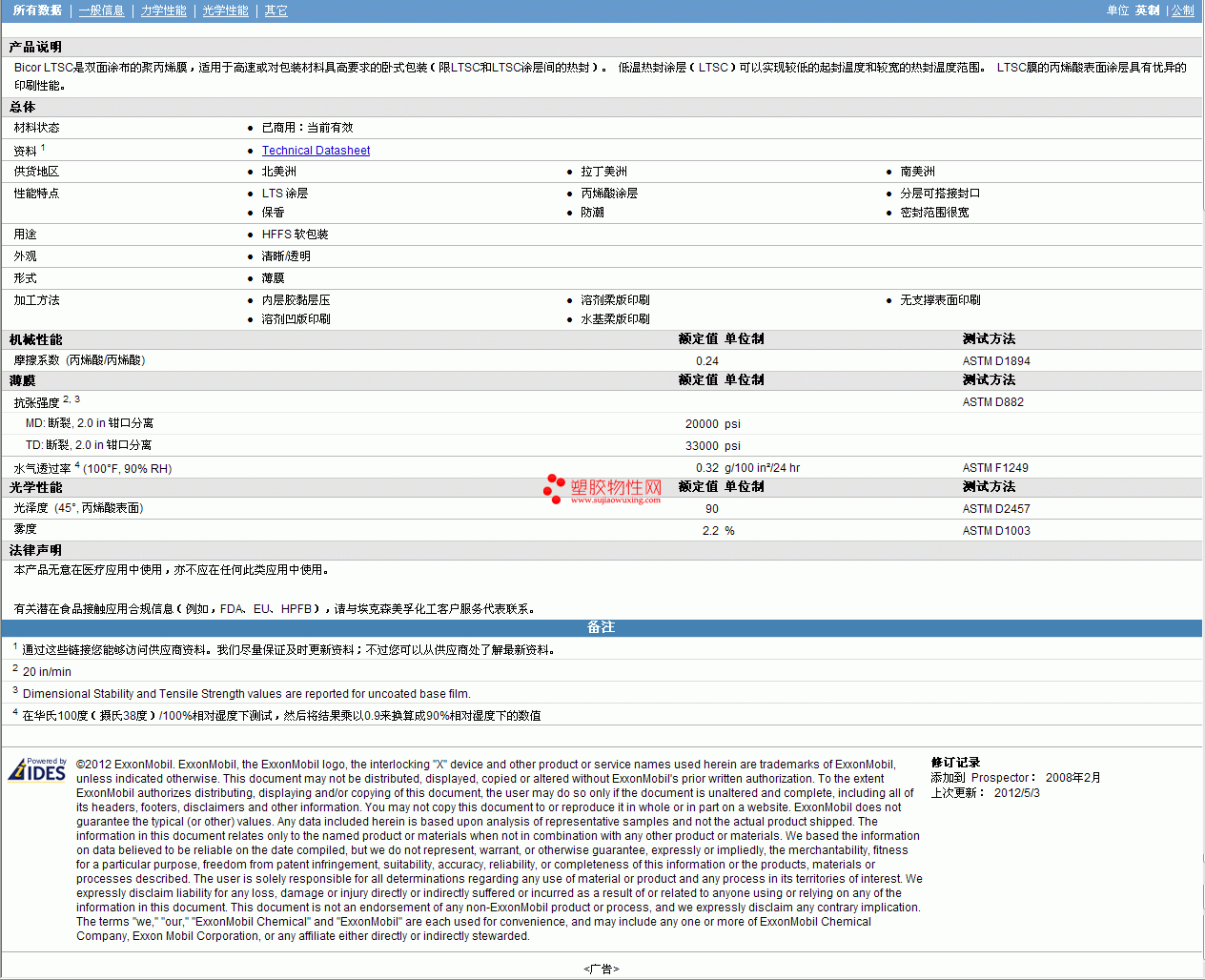
Task: Click the 水基柔版印刷 processing method
Action: (615, 319)
